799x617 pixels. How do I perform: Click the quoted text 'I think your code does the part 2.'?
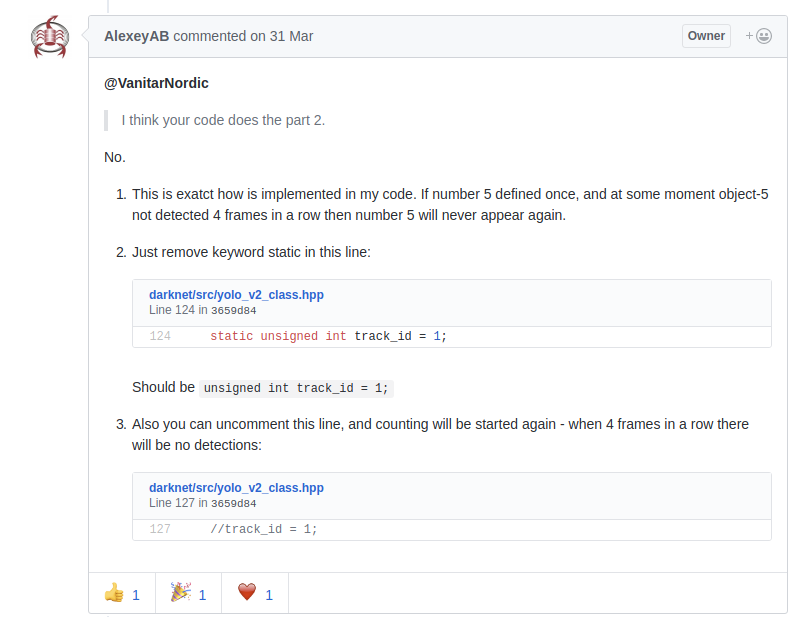click(x=223, y=120)
